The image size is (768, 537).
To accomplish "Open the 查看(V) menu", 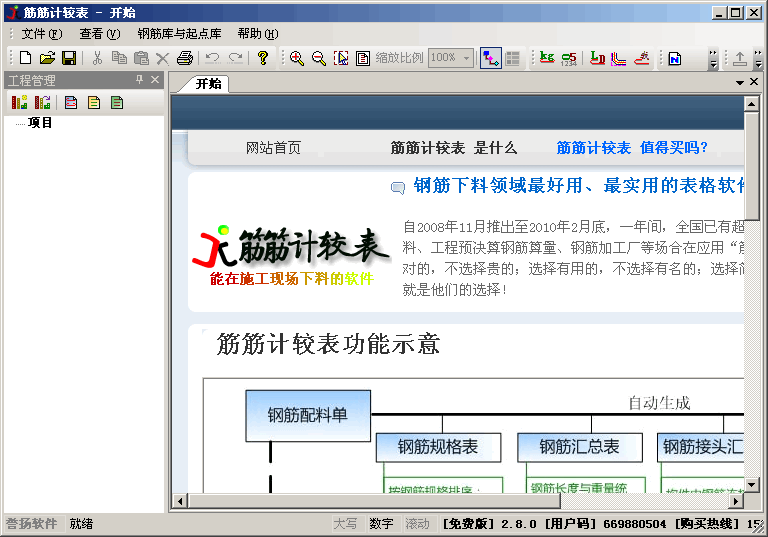I will (x=100, y=34).
